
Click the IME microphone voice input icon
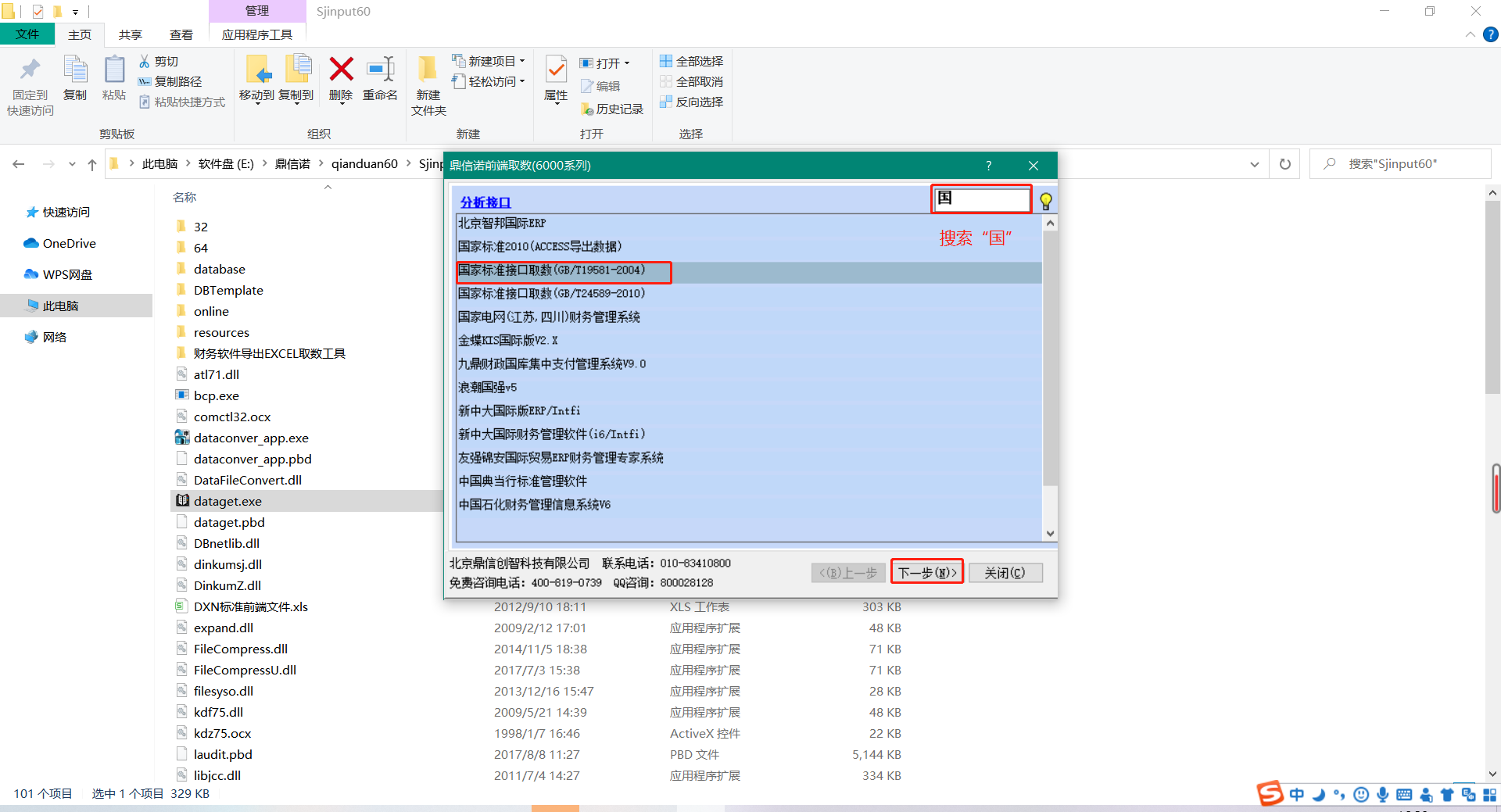1383,794
